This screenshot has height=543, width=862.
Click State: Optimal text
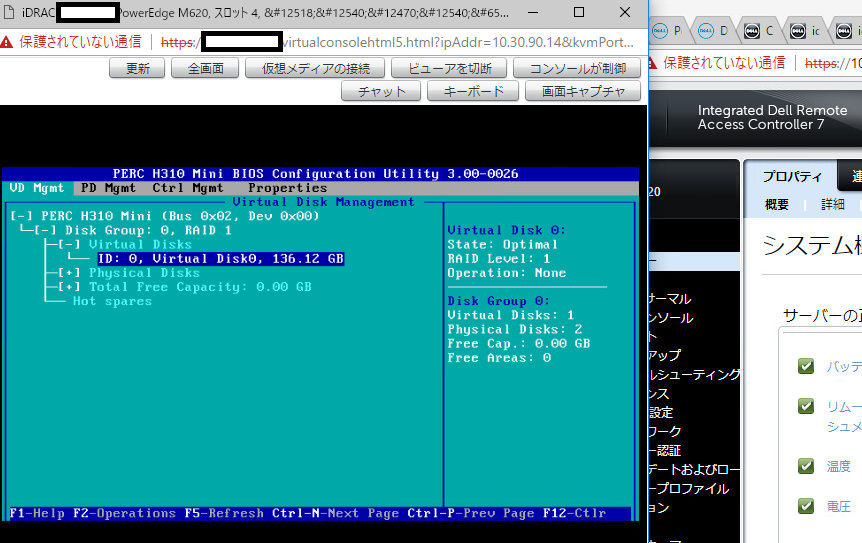502,245
